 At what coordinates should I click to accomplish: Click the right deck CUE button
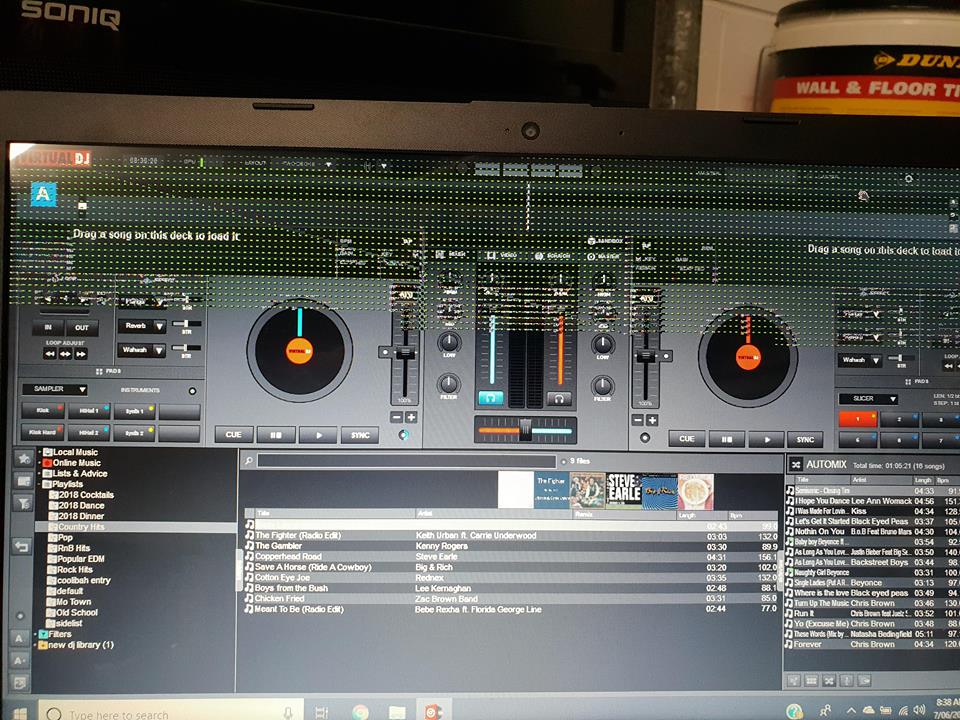pos(687,439)
